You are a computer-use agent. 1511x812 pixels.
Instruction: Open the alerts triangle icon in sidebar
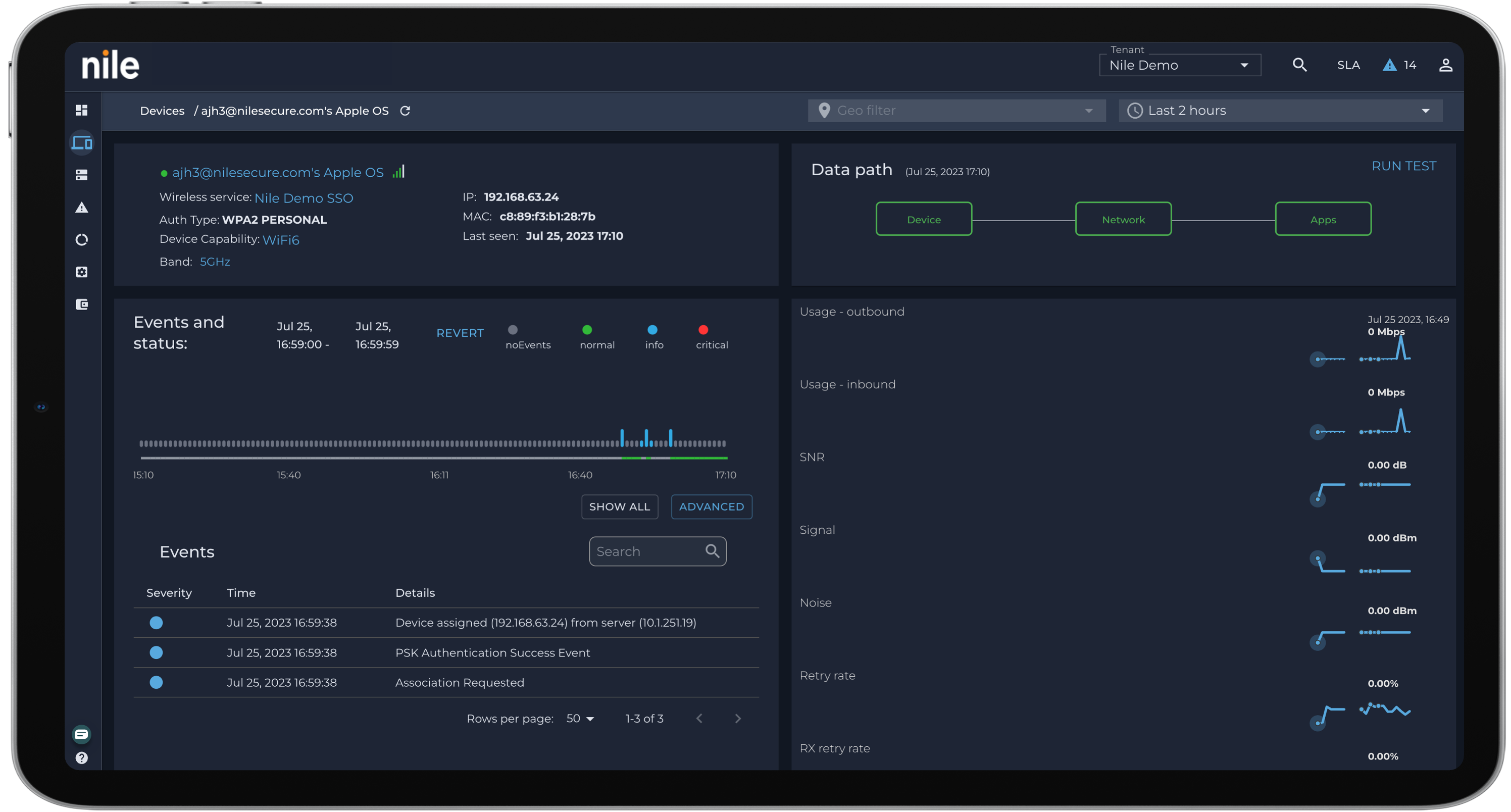[x=81, y=207]
